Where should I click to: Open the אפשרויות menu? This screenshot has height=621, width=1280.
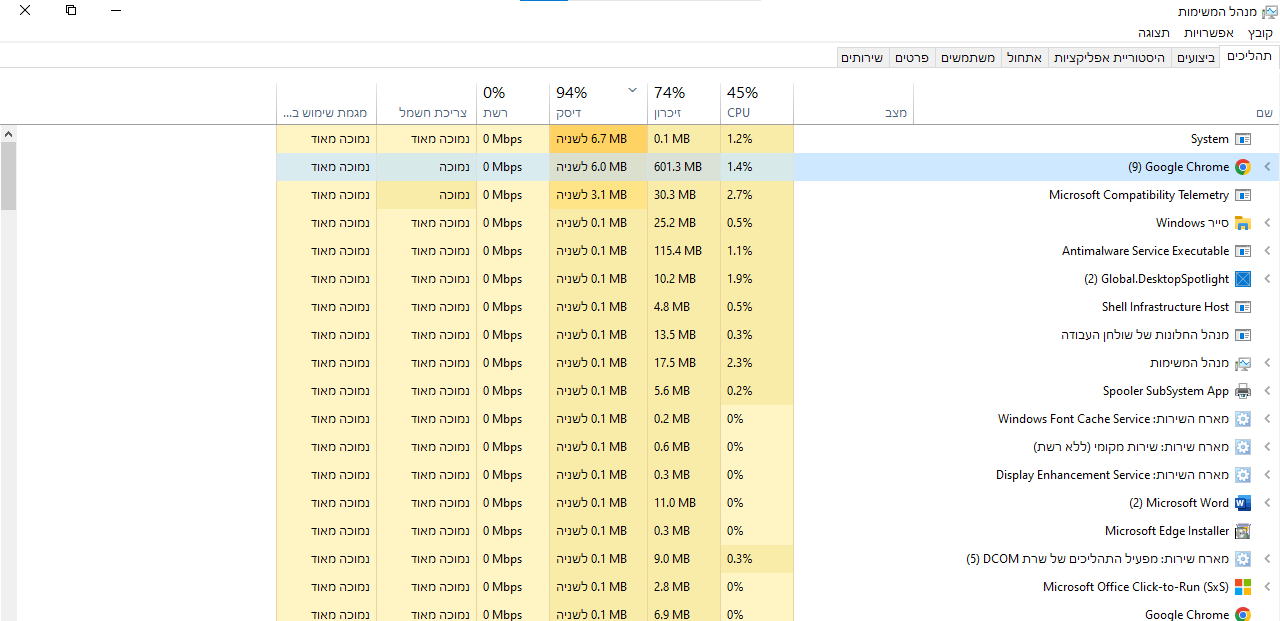1209,33
